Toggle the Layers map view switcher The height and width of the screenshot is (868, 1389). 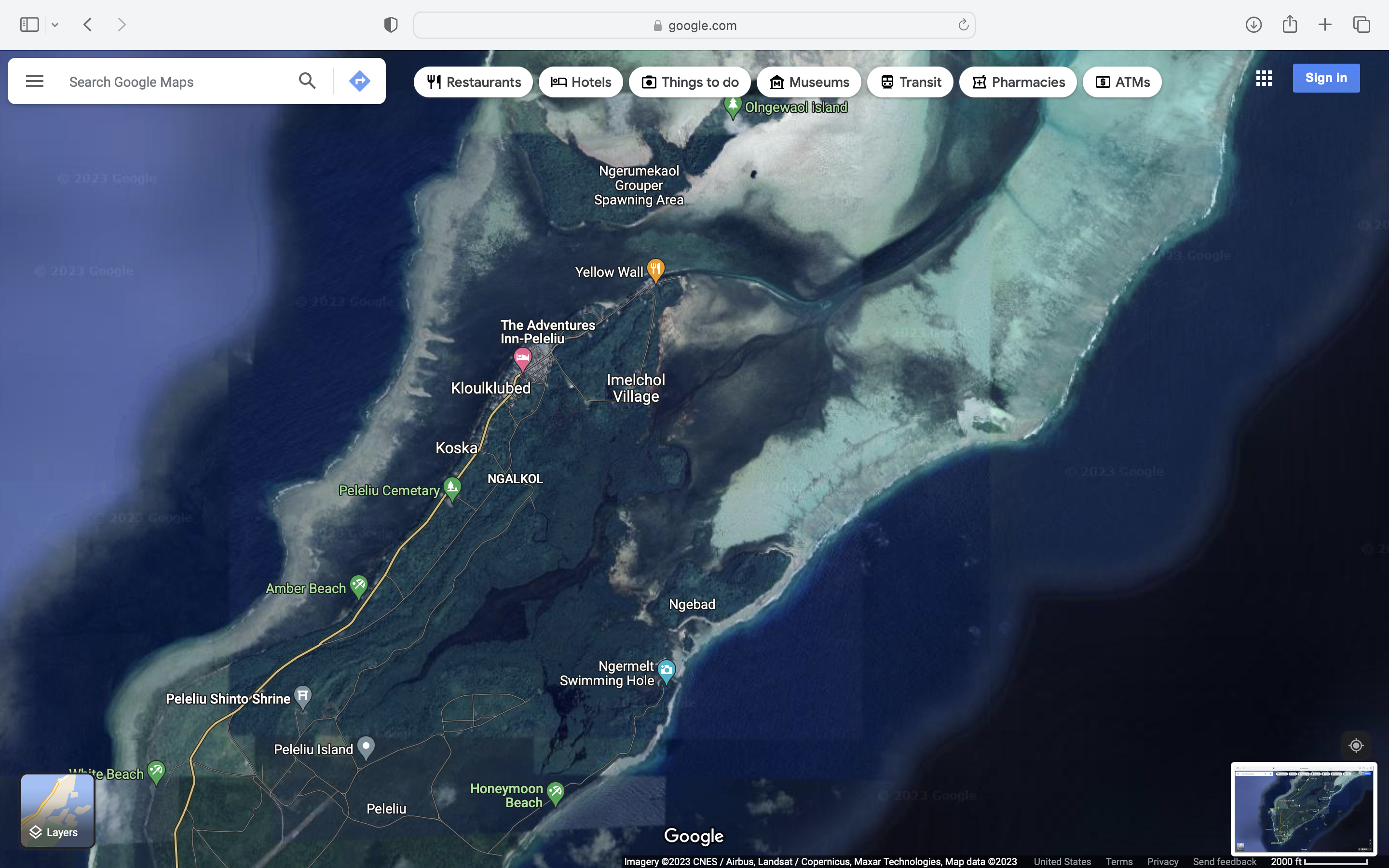pos(57,810)
